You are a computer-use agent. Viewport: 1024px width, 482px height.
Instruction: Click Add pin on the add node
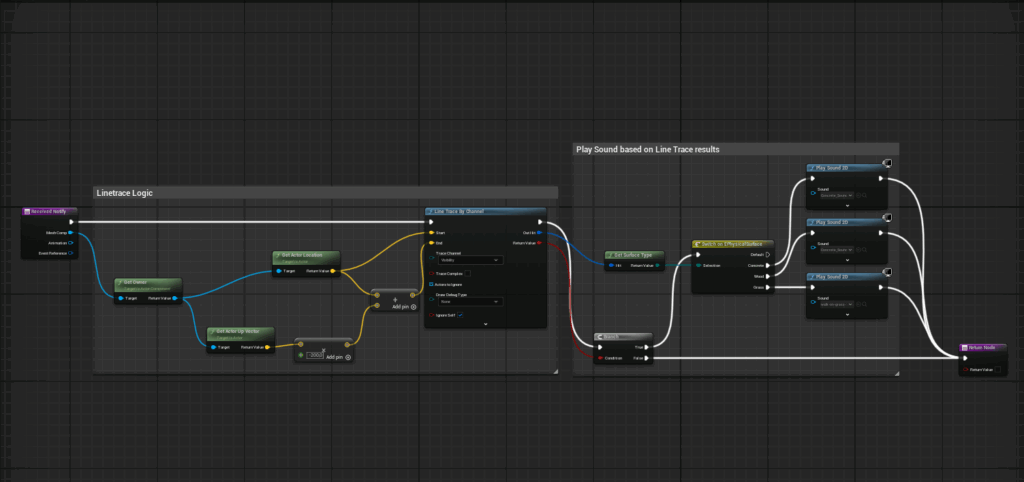413,307
